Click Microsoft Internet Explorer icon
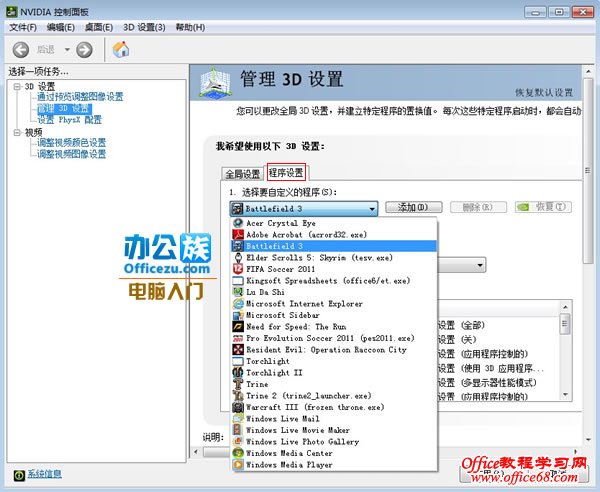The image size is (600, 492). pyautogui.click(x=238, y=303)
